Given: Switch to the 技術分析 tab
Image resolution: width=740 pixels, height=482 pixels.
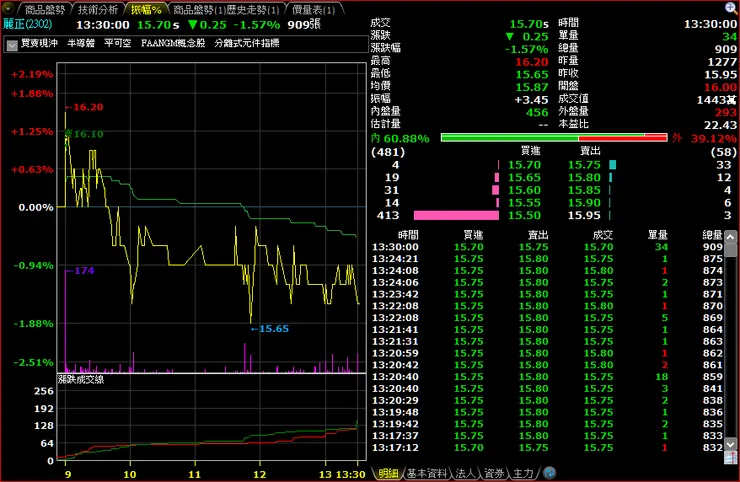Looking at the screenshot, I should click(97, 9).
